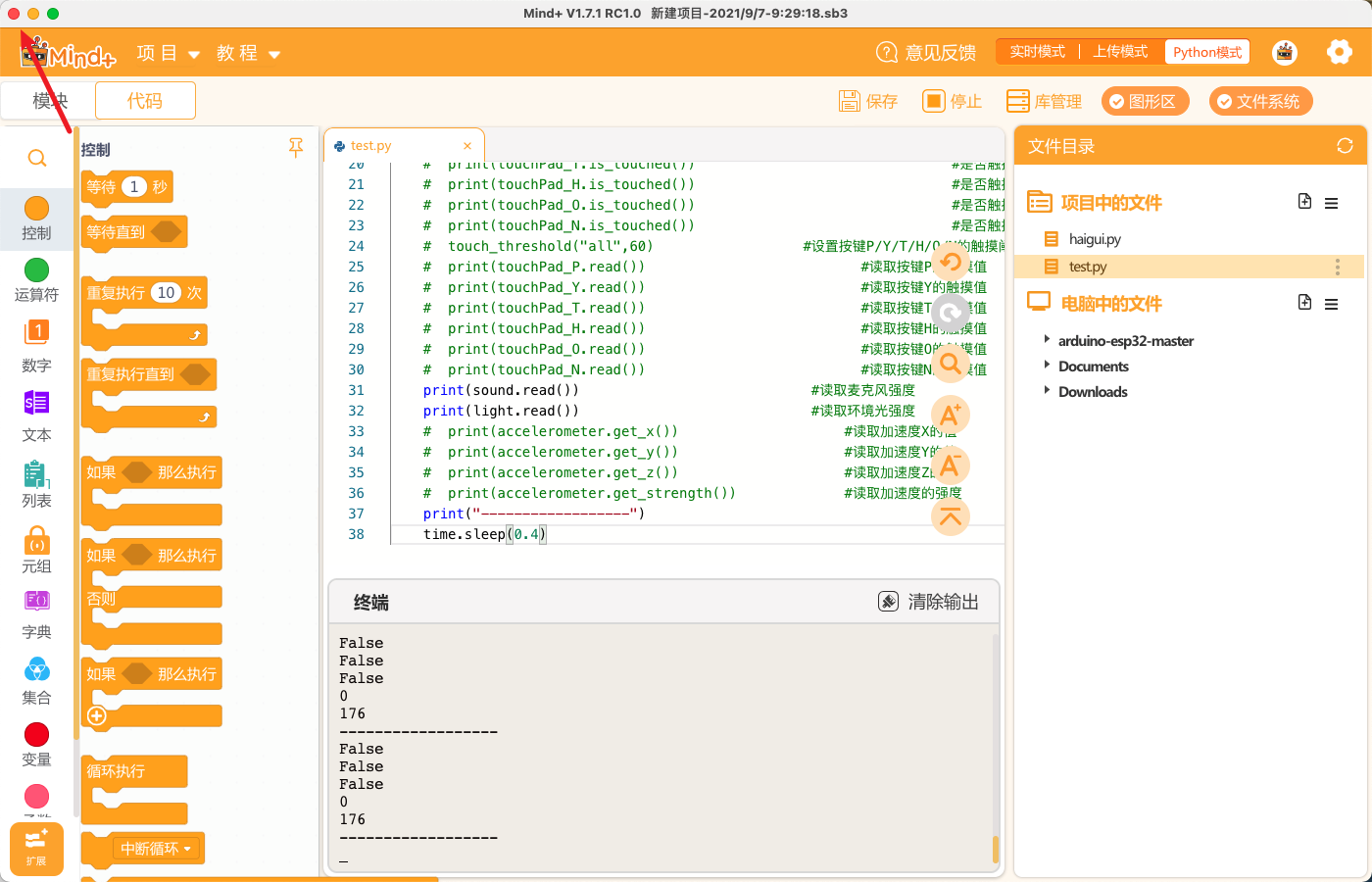This screenshot has height=882, width=1372.
Task: Open the find magnifier in code editor
Action: click(950, 365)
